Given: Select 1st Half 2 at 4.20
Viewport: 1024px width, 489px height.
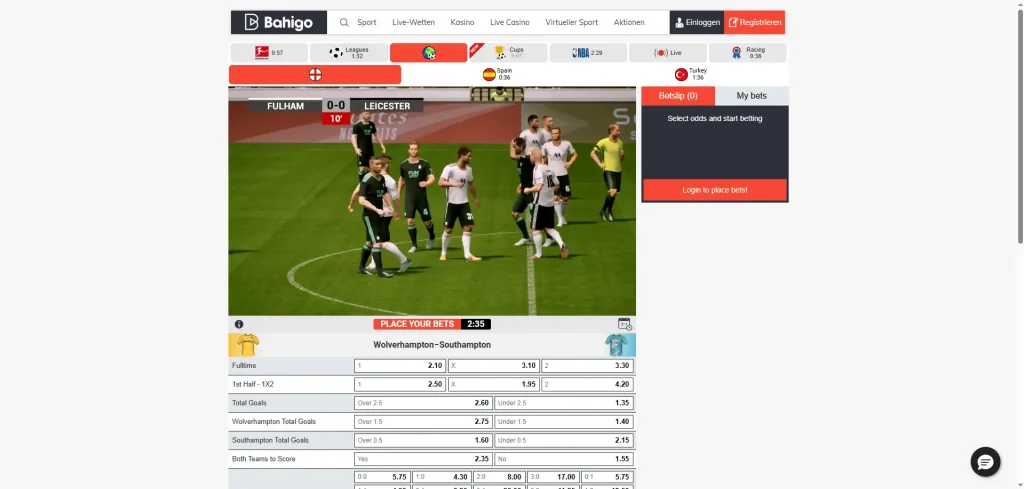Looking at the screenshot, I should coord(587,385).
